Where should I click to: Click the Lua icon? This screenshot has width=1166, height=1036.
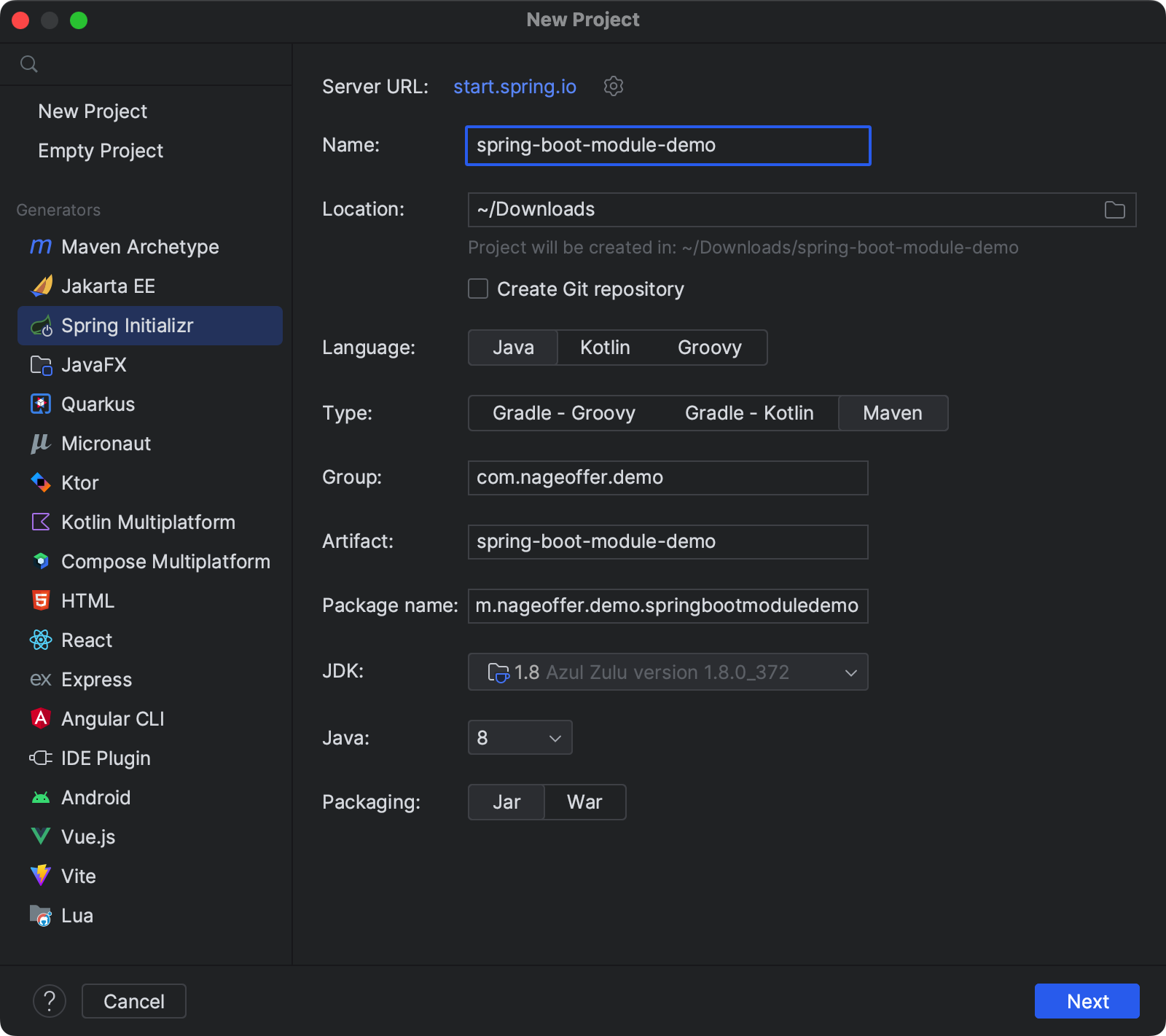coord(41,916)
